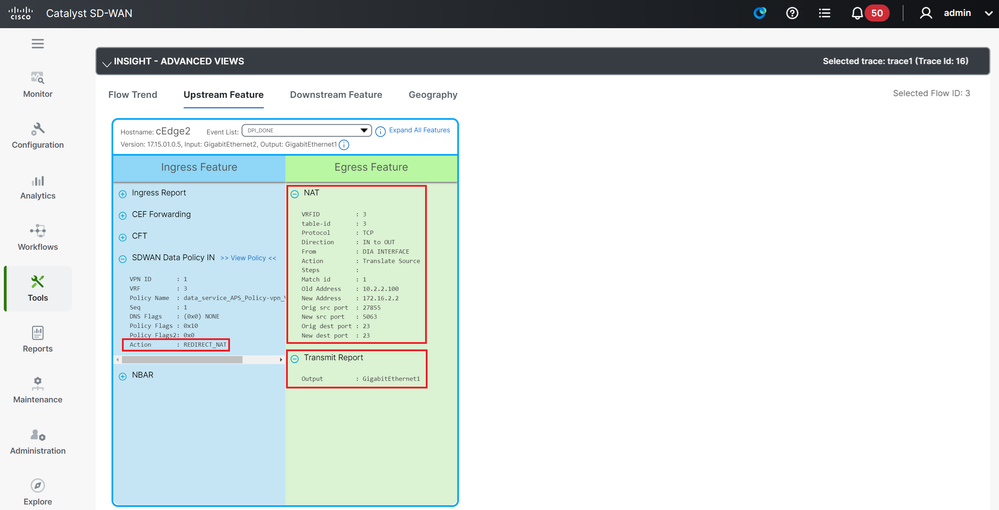The width and height of the screenshot is (999, 510).
Task: Open the Explore sidebar item
Action: 38,493
